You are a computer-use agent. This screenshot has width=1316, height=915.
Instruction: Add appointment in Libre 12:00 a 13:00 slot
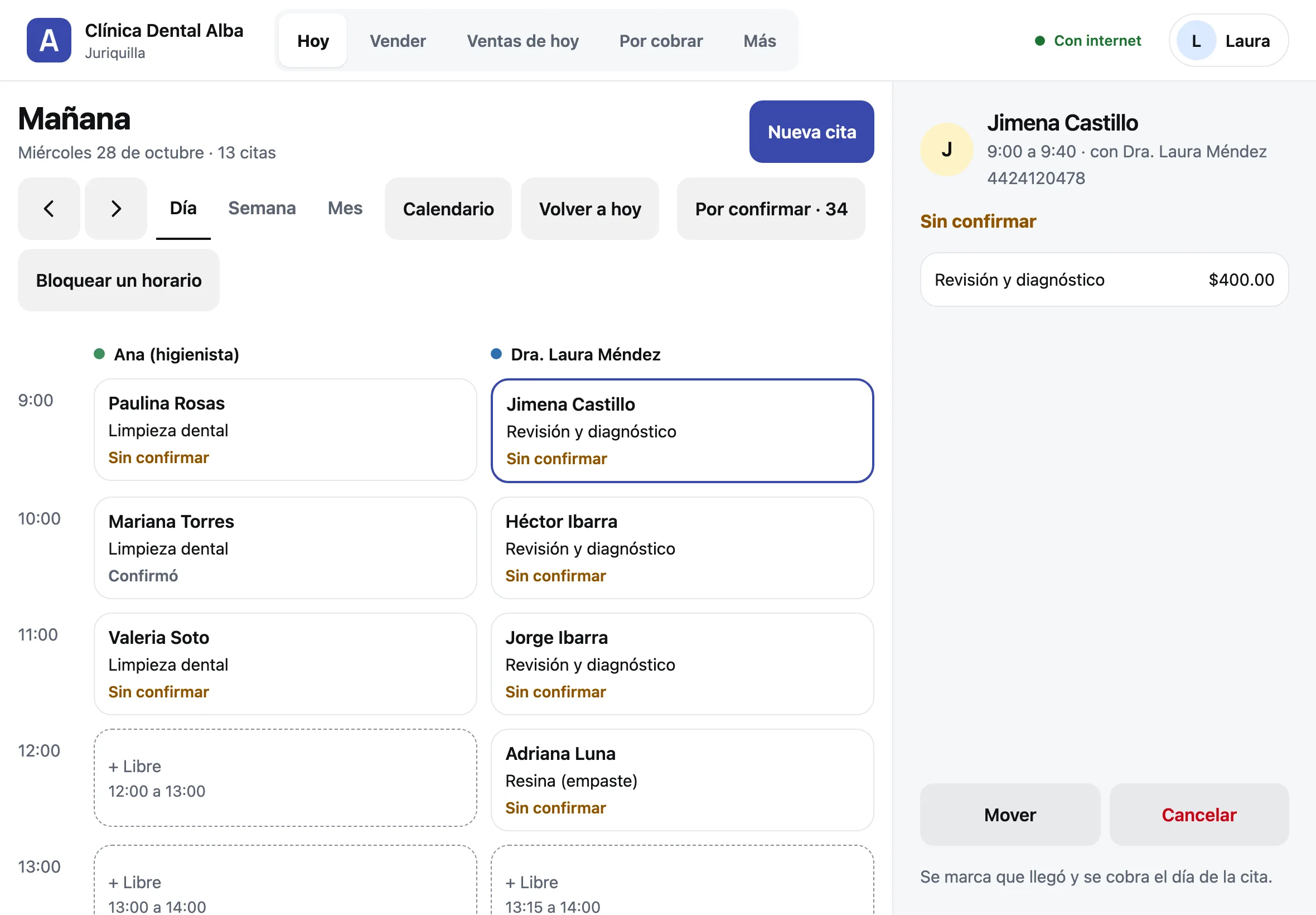[x=286, y=778]
